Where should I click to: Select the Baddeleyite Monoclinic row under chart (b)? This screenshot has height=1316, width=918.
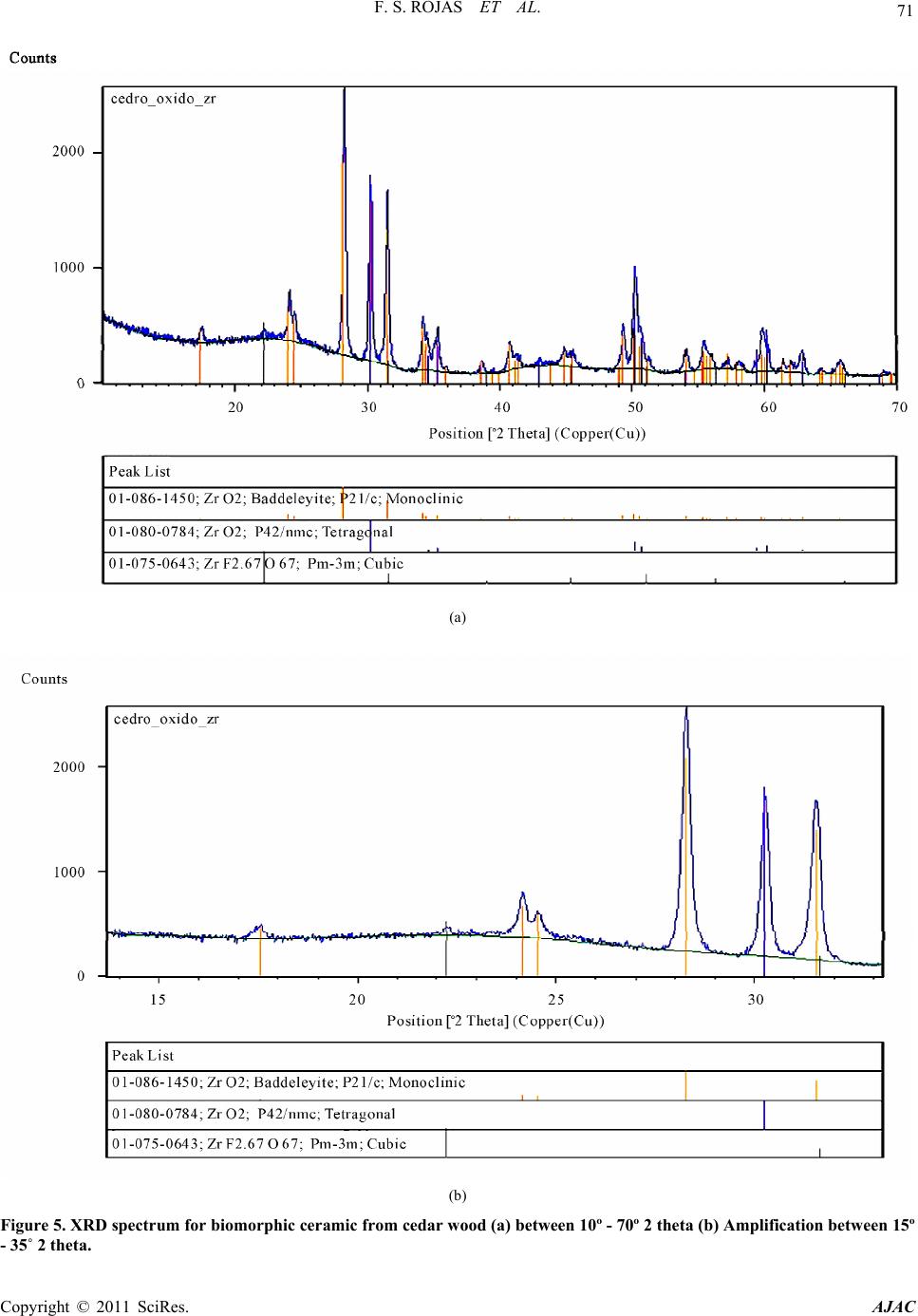click(x=494, y=1086)
